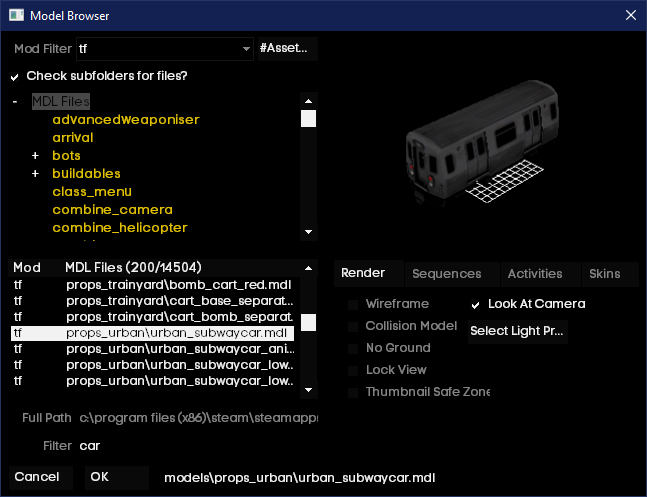Select props_trainyard\bomb_cart_red.mdl row
This screenshot has height=497, width=647.
(153, 285)
